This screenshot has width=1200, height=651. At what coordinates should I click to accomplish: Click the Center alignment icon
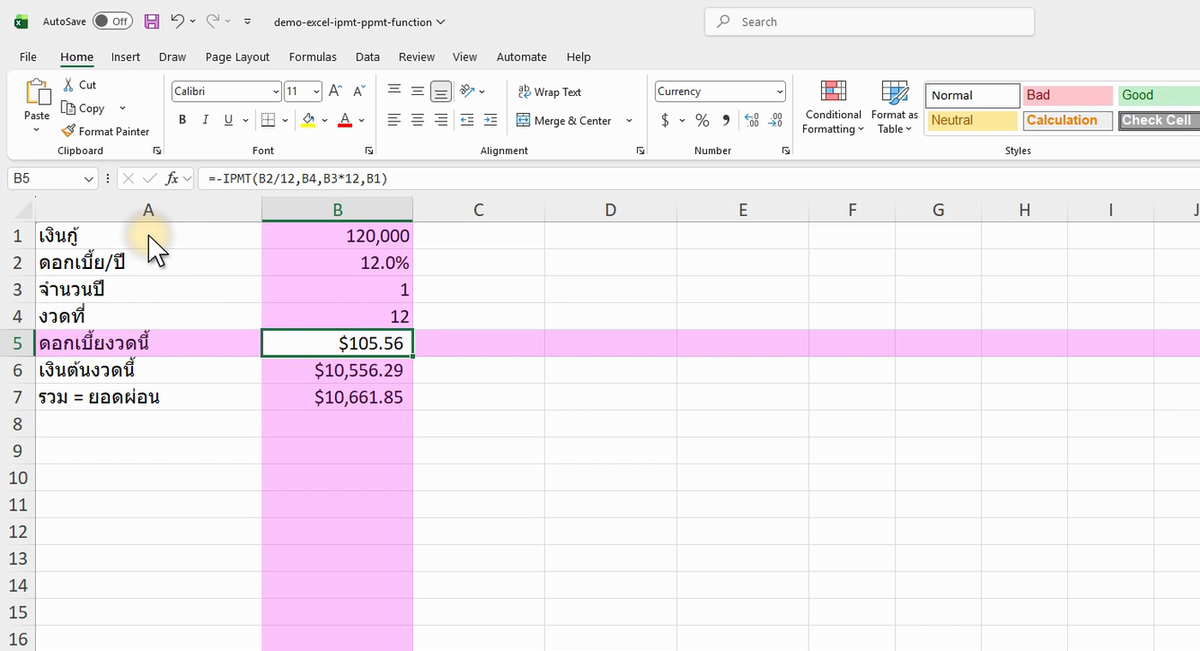click(x=417, y=120)
